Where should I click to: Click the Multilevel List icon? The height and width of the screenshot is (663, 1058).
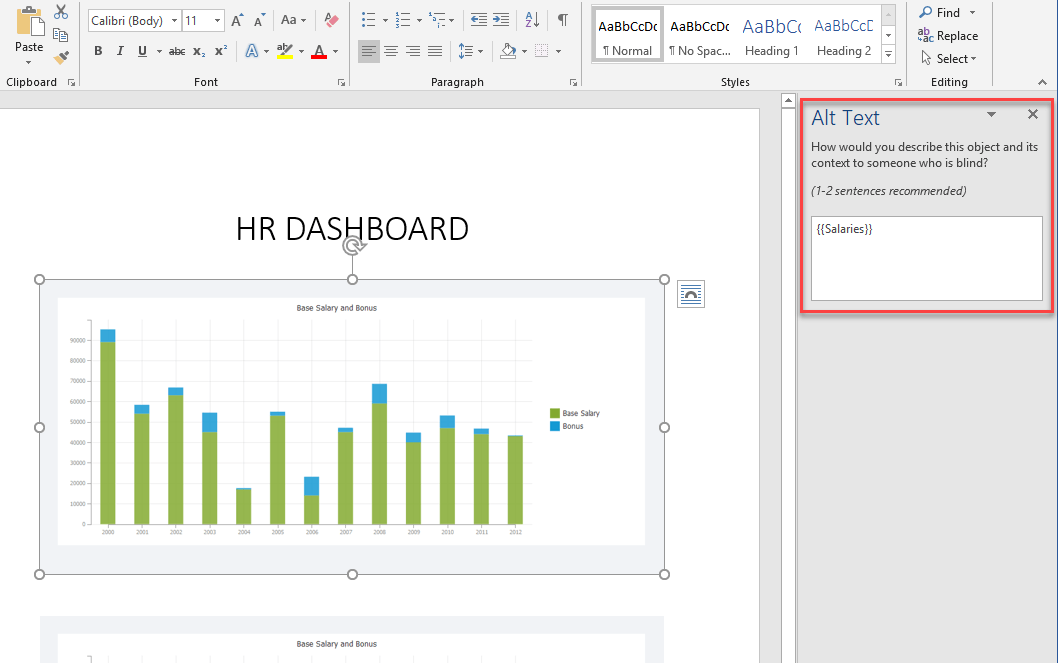437,20
